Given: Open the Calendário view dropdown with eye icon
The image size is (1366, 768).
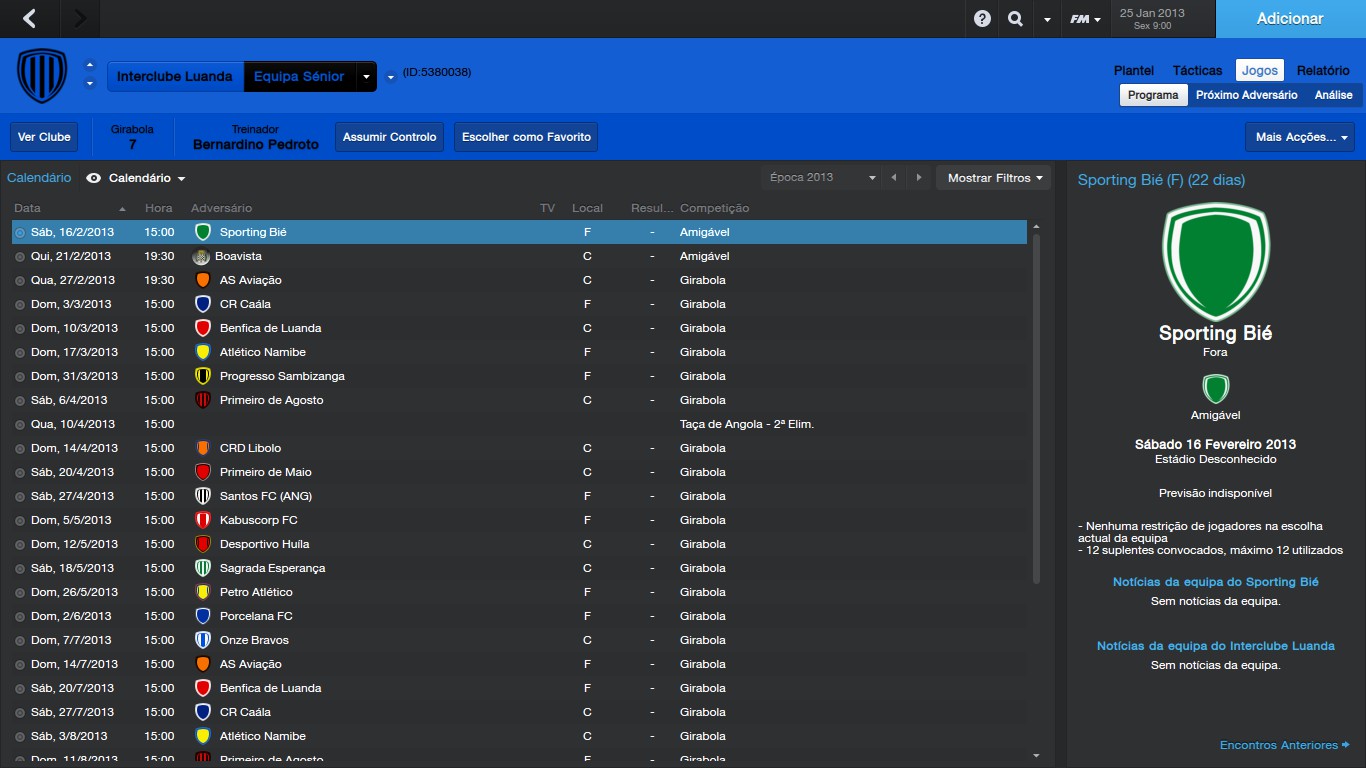Looking at the screenshot, I should [136, 178].
